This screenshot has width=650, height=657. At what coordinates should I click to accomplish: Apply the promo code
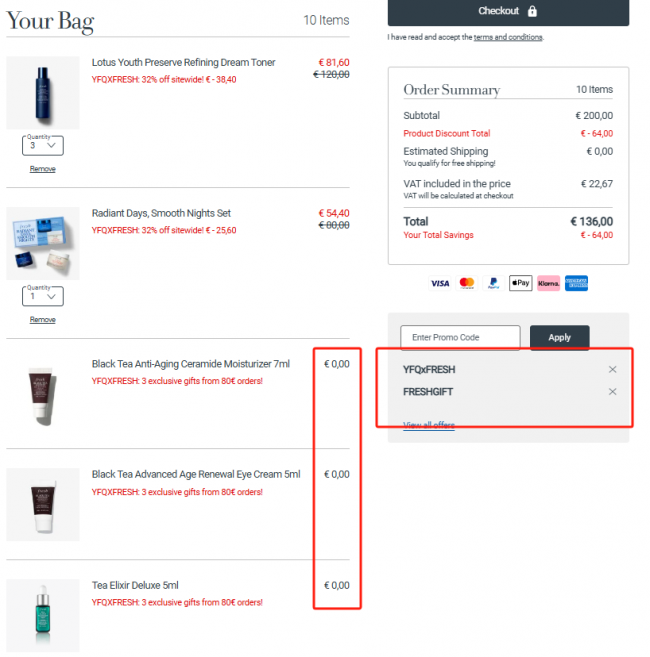tap(559, 337)
